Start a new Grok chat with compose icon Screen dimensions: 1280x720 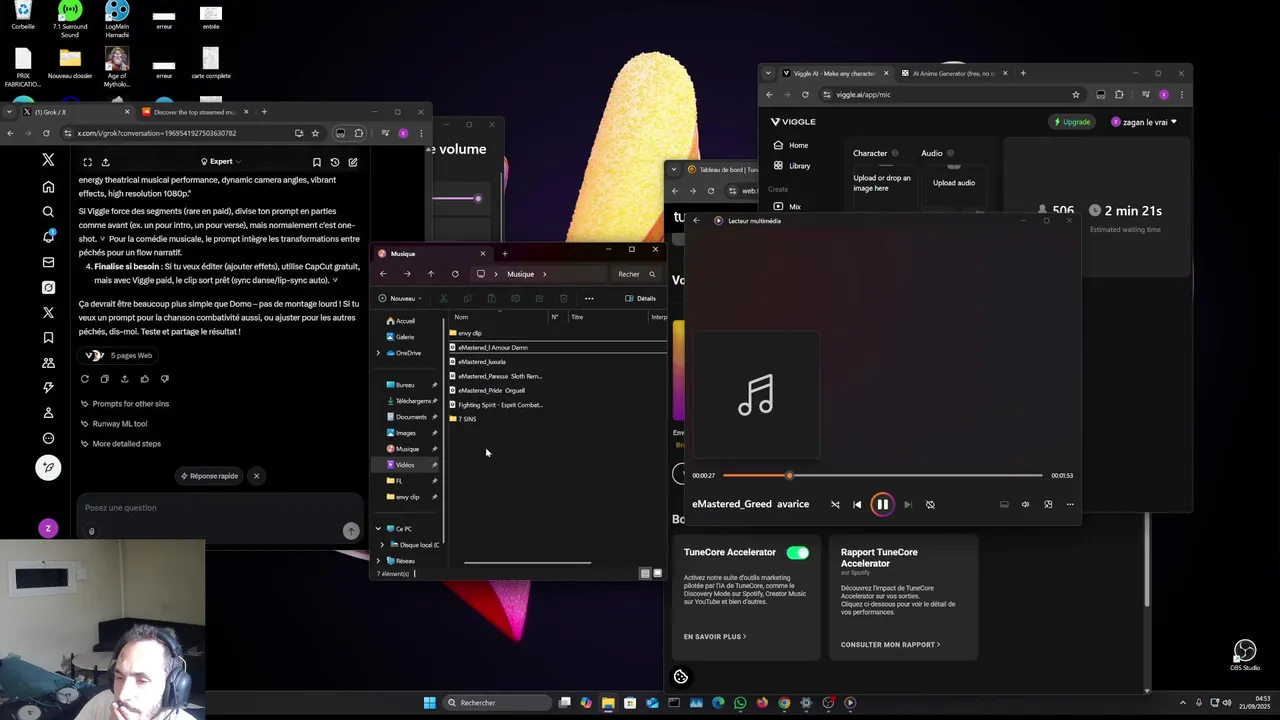click(353, 162)
